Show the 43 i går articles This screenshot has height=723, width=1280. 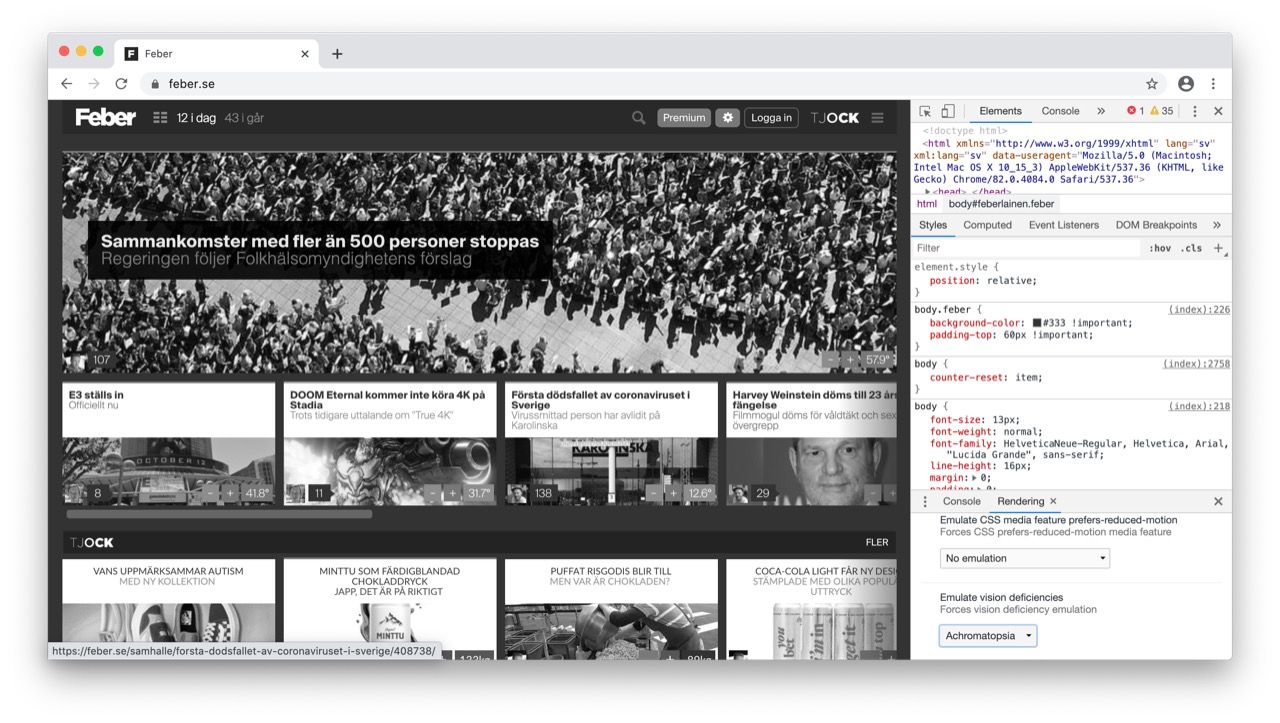tap(244, 118)
